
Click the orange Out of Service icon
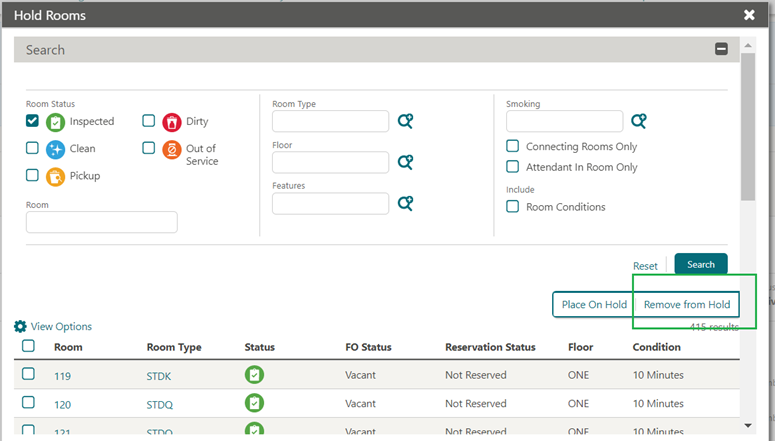(171, 149)
